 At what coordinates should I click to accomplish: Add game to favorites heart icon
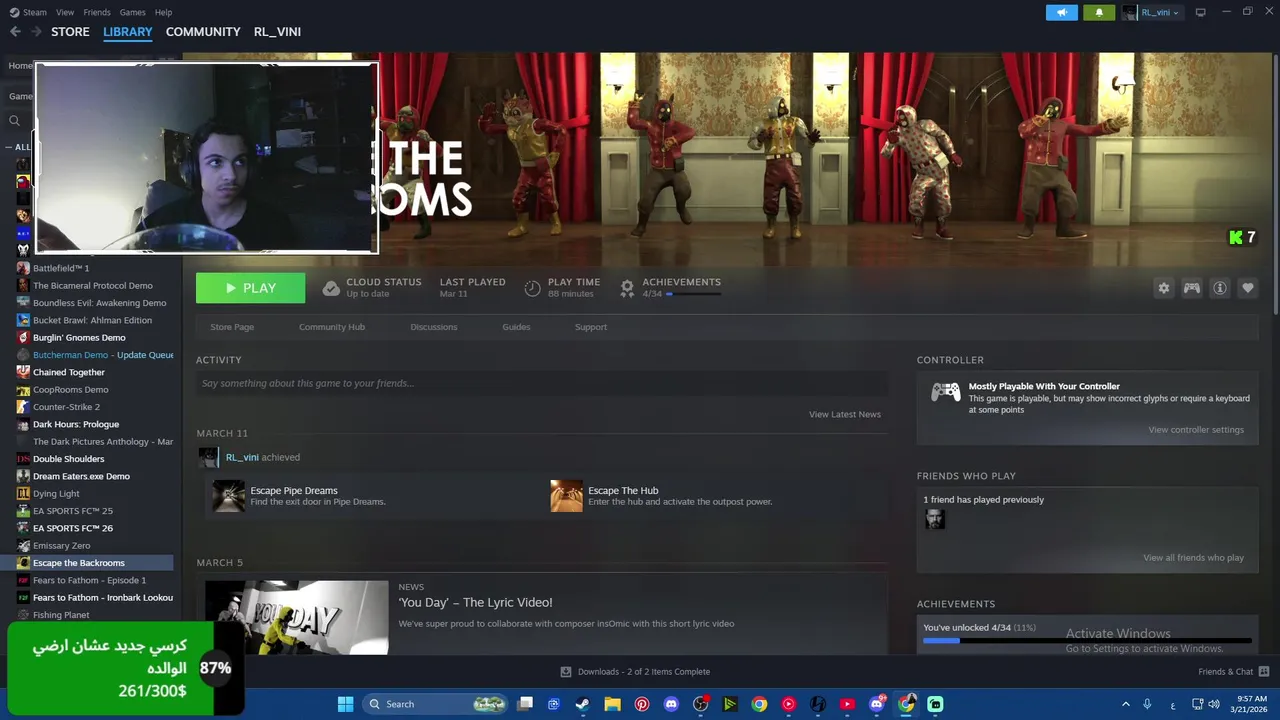point(1248,288)
